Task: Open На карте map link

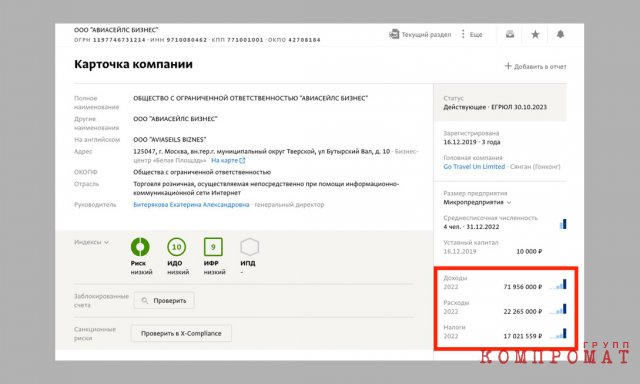Action: click(228, 160)
